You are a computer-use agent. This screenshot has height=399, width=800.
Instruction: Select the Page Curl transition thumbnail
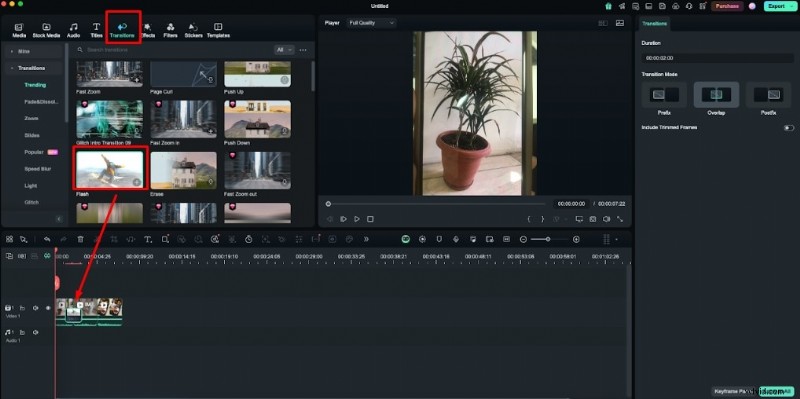[184, 74]
